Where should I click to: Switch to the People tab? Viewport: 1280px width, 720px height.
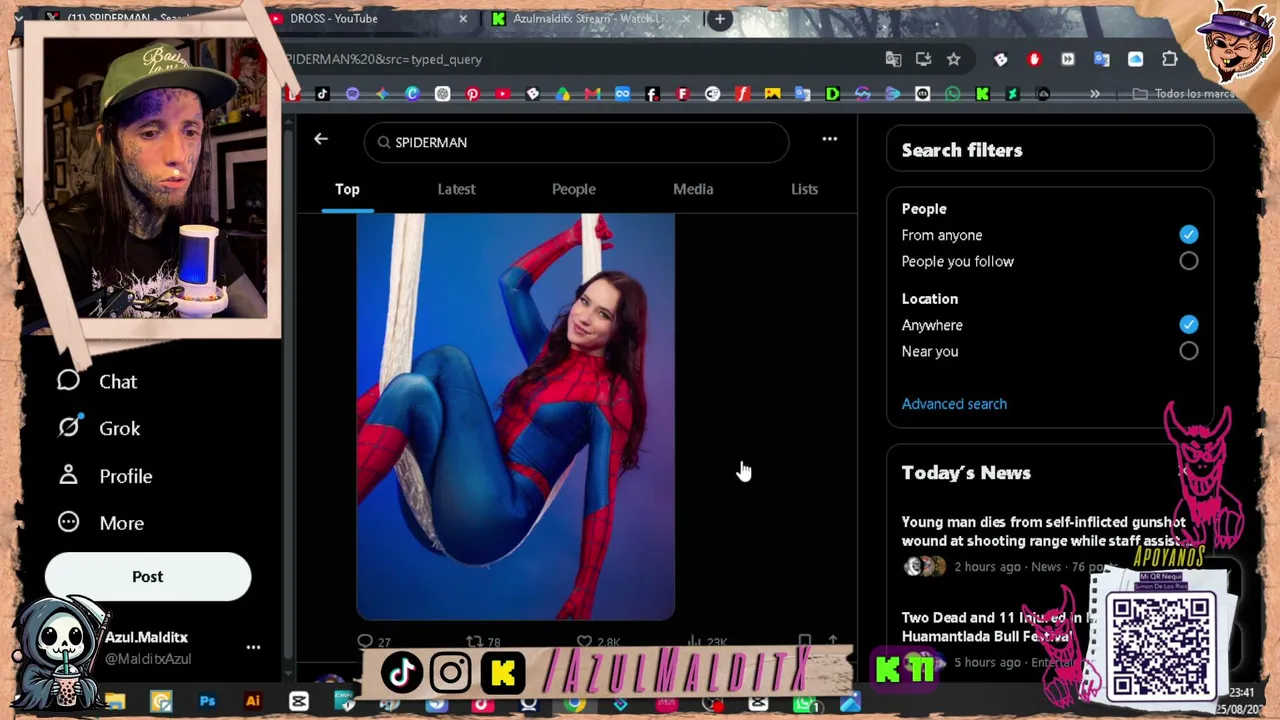[573, 189]
